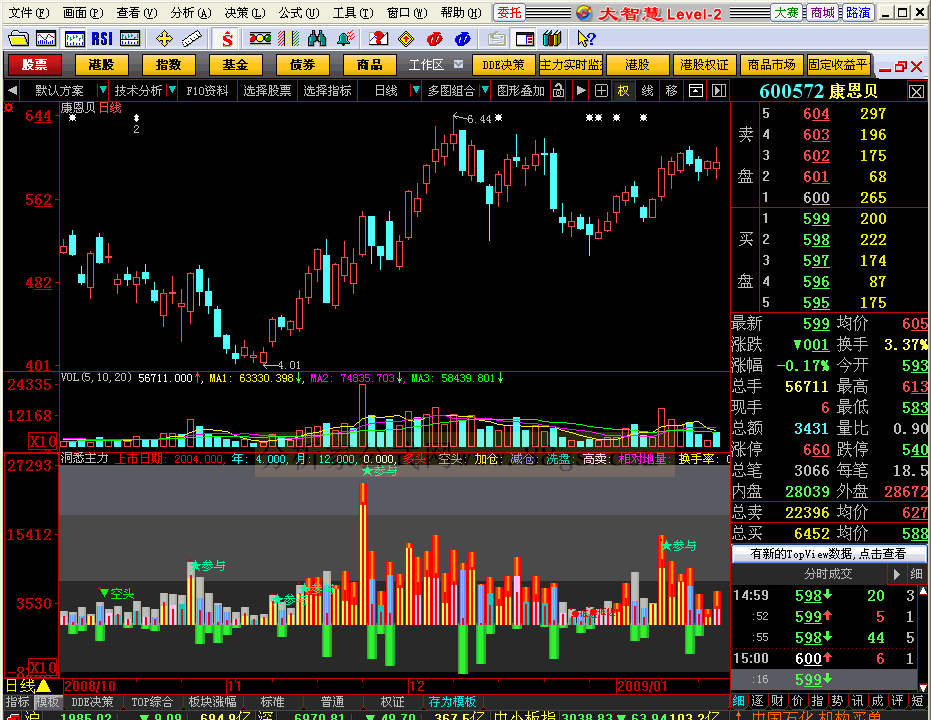The width and height of the screenshot is (931, 720).
Task: Click the blue circular phi icon
Action: (x=463, y=39)
